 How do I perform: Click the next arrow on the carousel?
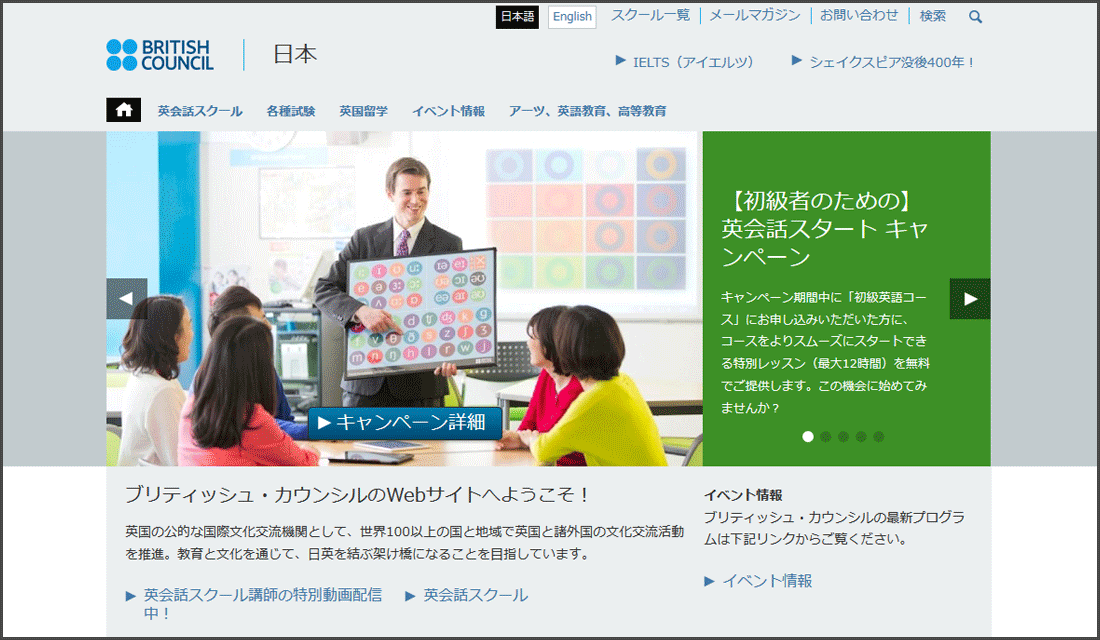click(969, 299)
